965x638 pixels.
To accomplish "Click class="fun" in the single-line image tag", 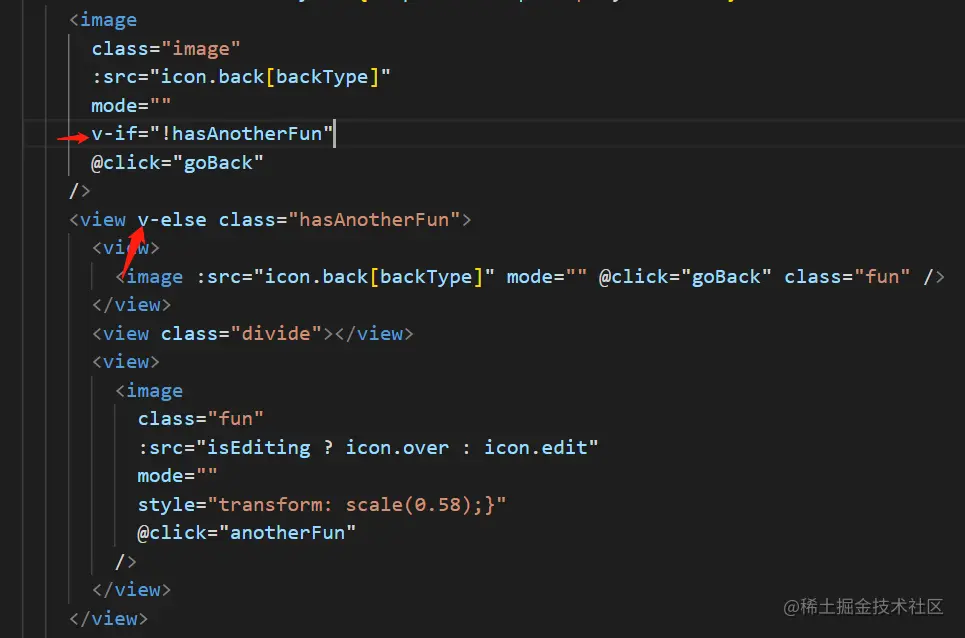I will tap(847, 277).
